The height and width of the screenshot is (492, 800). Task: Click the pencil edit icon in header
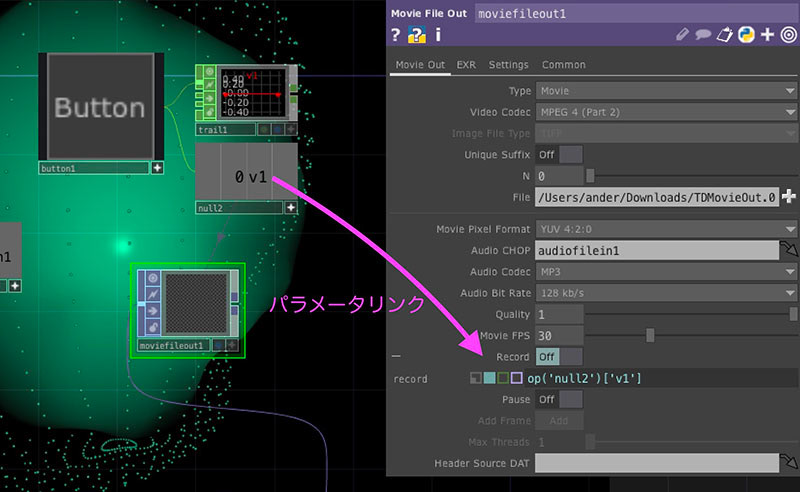pyautogui.click(x=682, y=35)
